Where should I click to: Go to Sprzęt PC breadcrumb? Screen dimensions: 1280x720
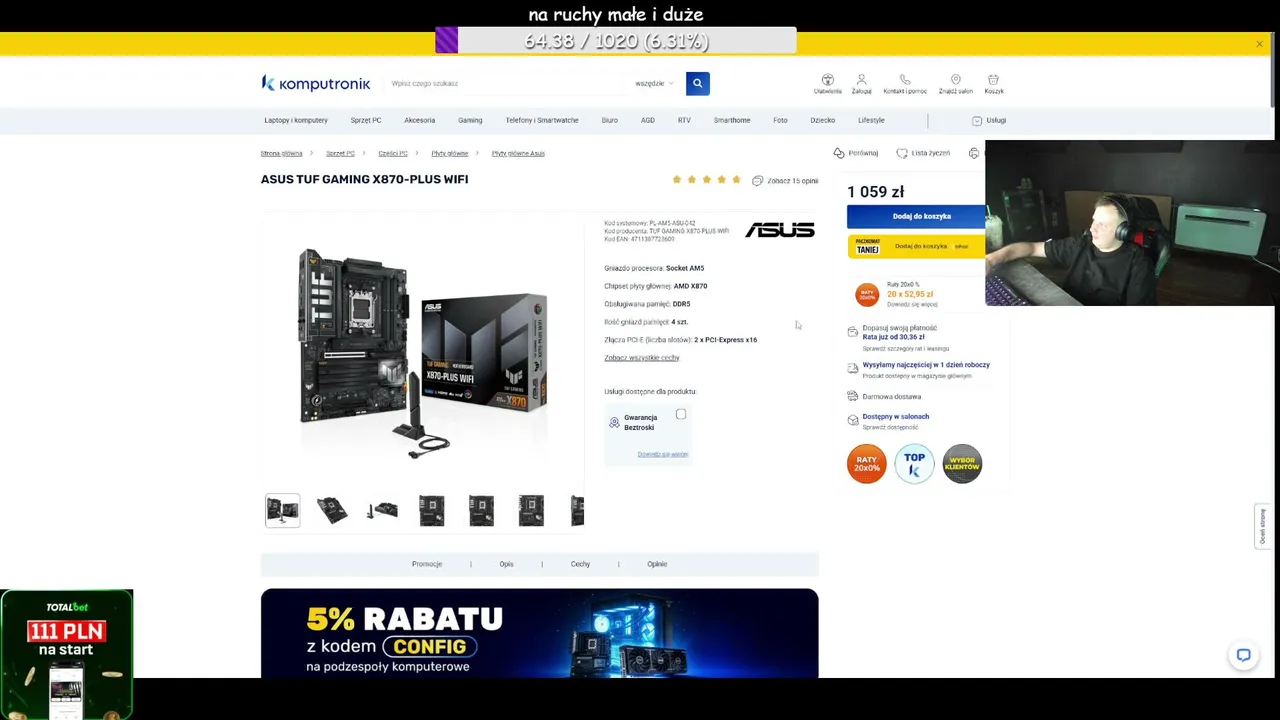point(340,153)
